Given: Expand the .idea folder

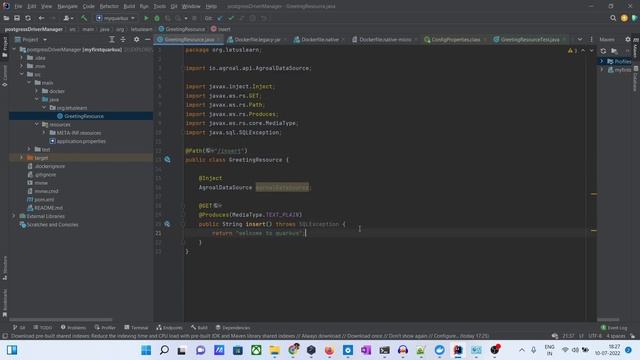Looking at the screenshot, I should coord(22,58).
